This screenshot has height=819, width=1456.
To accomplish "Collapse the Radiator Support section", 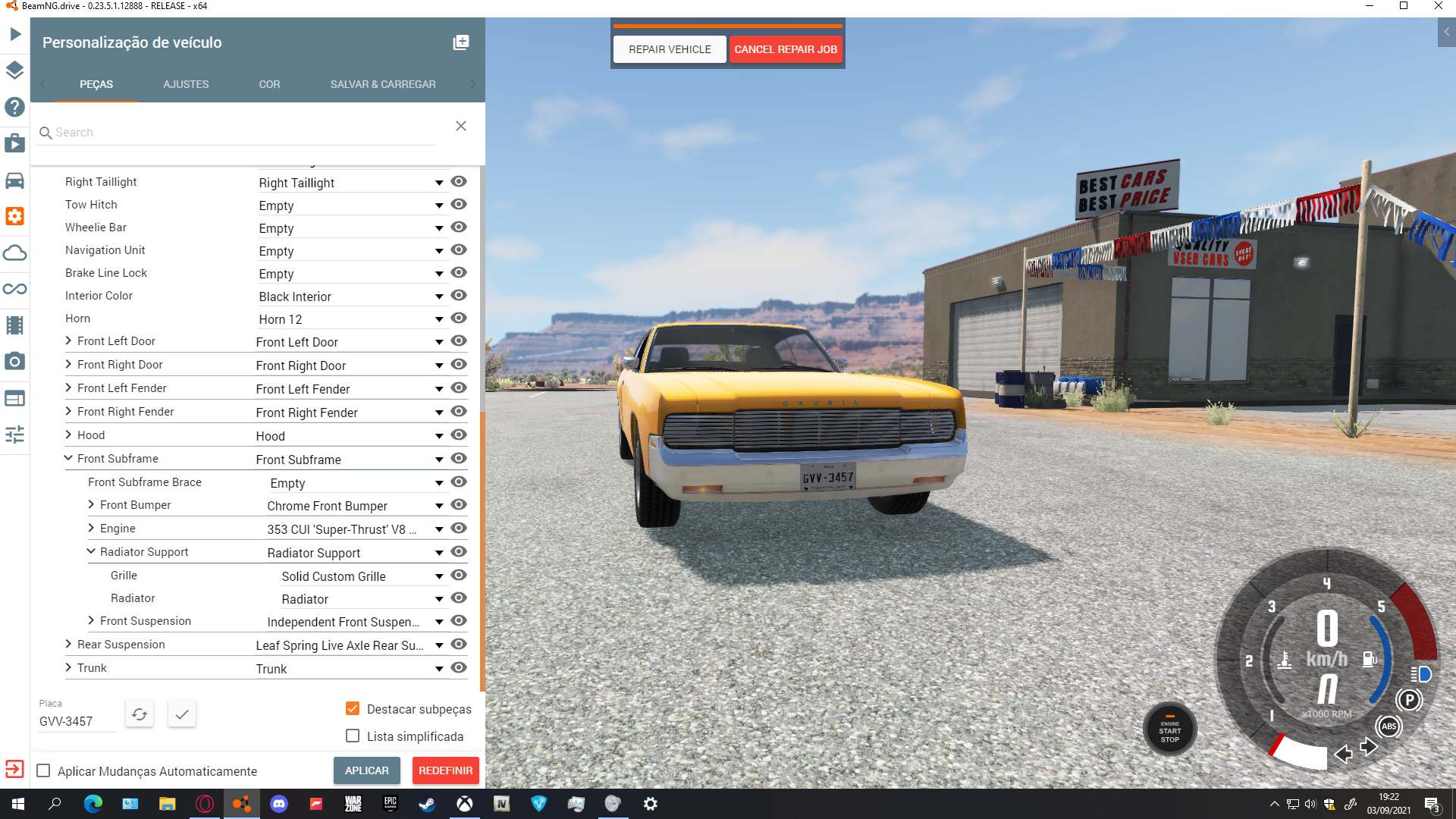I will 91,552.
